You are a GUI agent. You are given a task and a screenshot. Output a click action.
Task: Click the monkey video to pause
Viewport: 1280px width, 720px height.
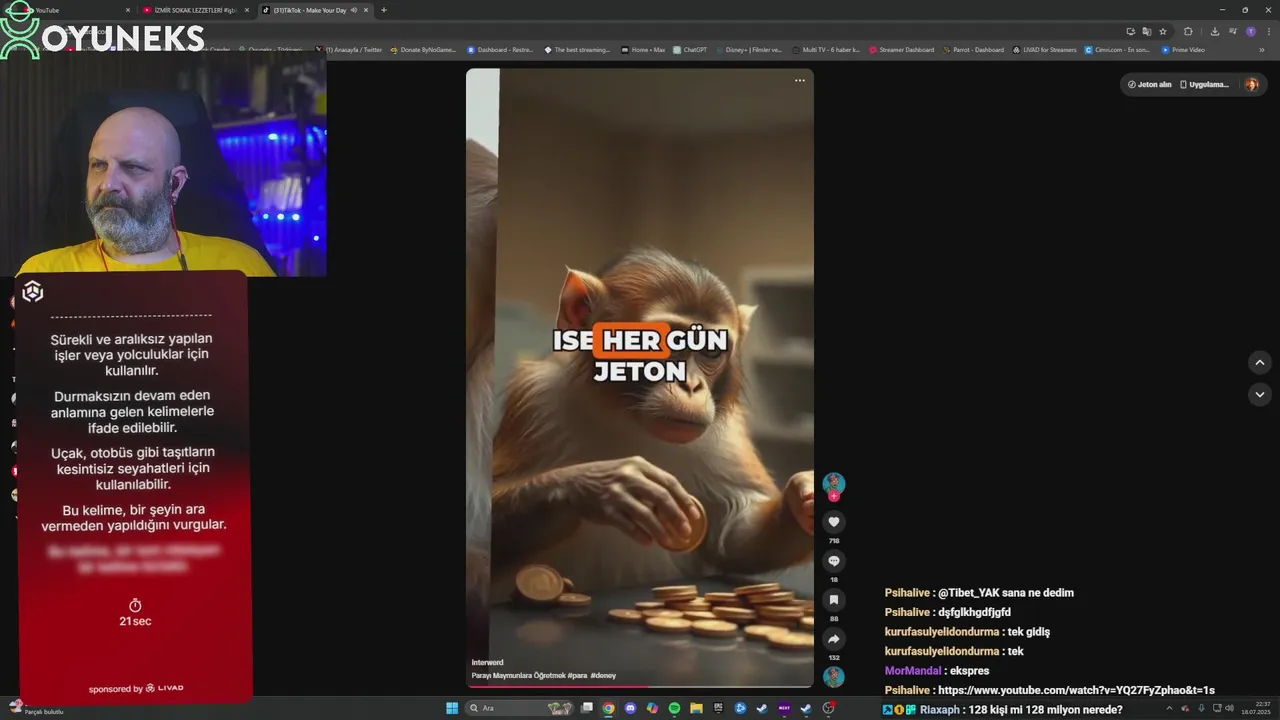point(640,377)
